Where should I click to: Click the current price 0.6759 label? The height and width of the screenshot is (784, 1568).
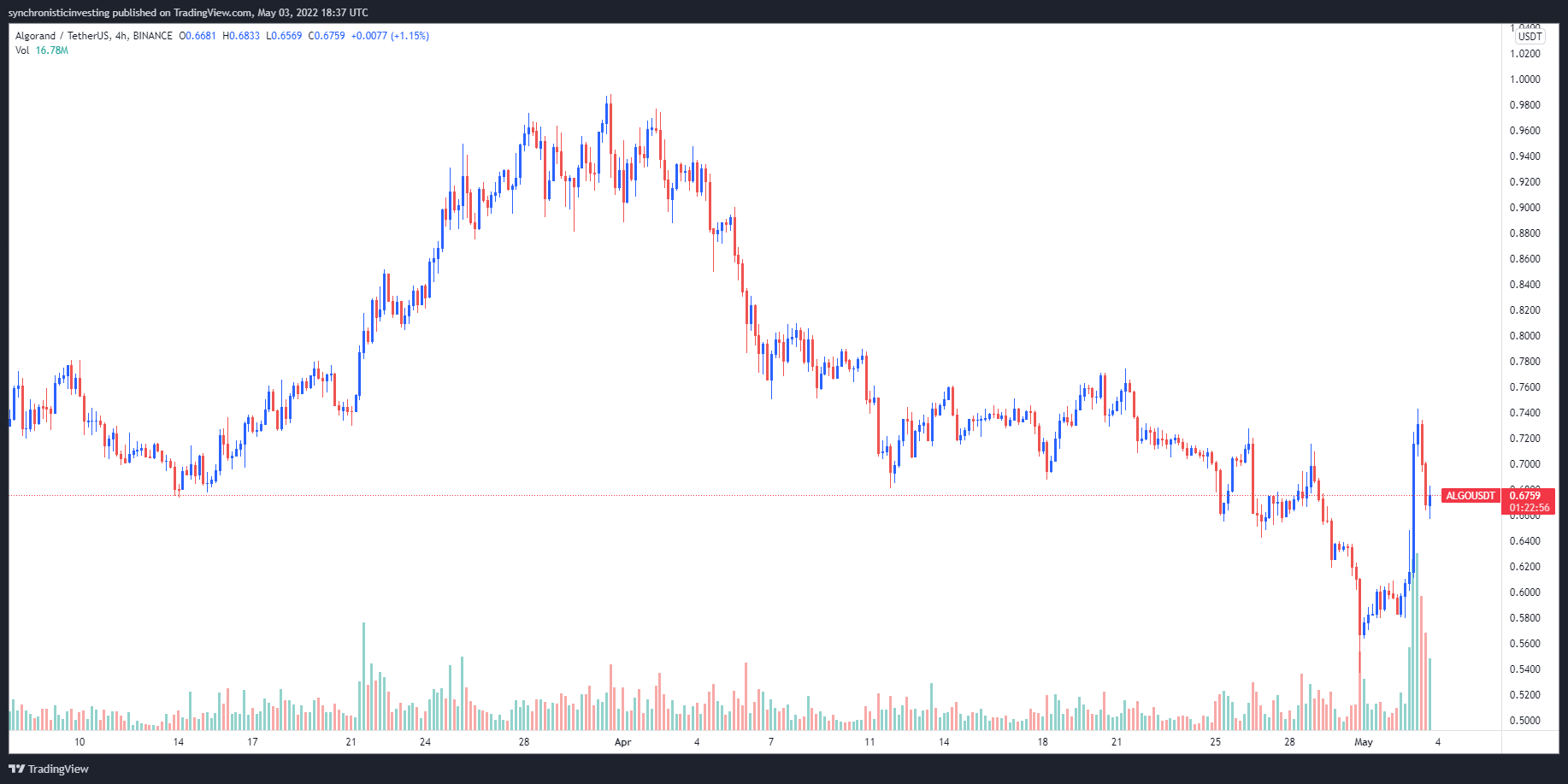tap(1525, 496)
